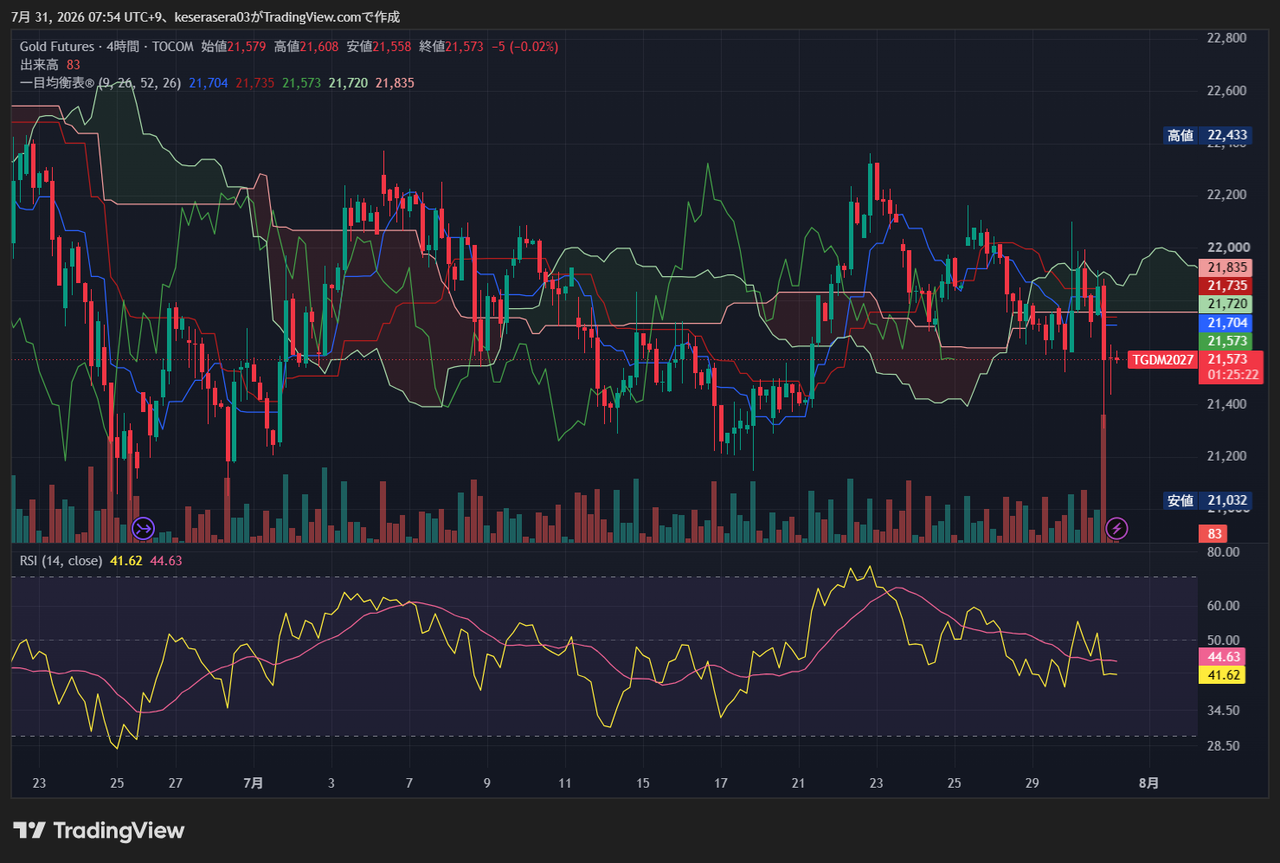Image resolution: width=1280 pixels, height=863 pixels.
Task: Click the pink 44.63 RSI axis label
Action: tap(1221, 657)
